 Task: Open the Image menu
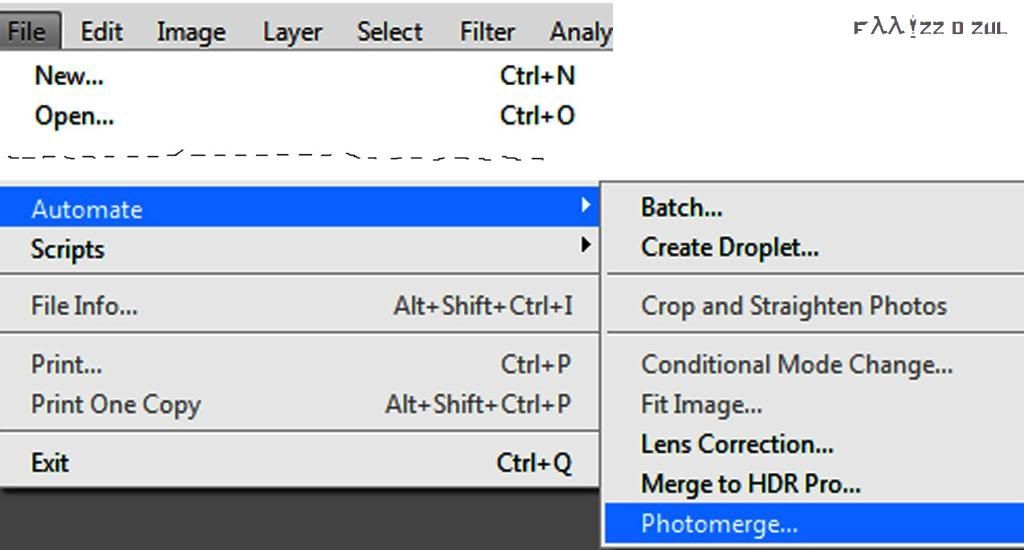tap(191, 31)
